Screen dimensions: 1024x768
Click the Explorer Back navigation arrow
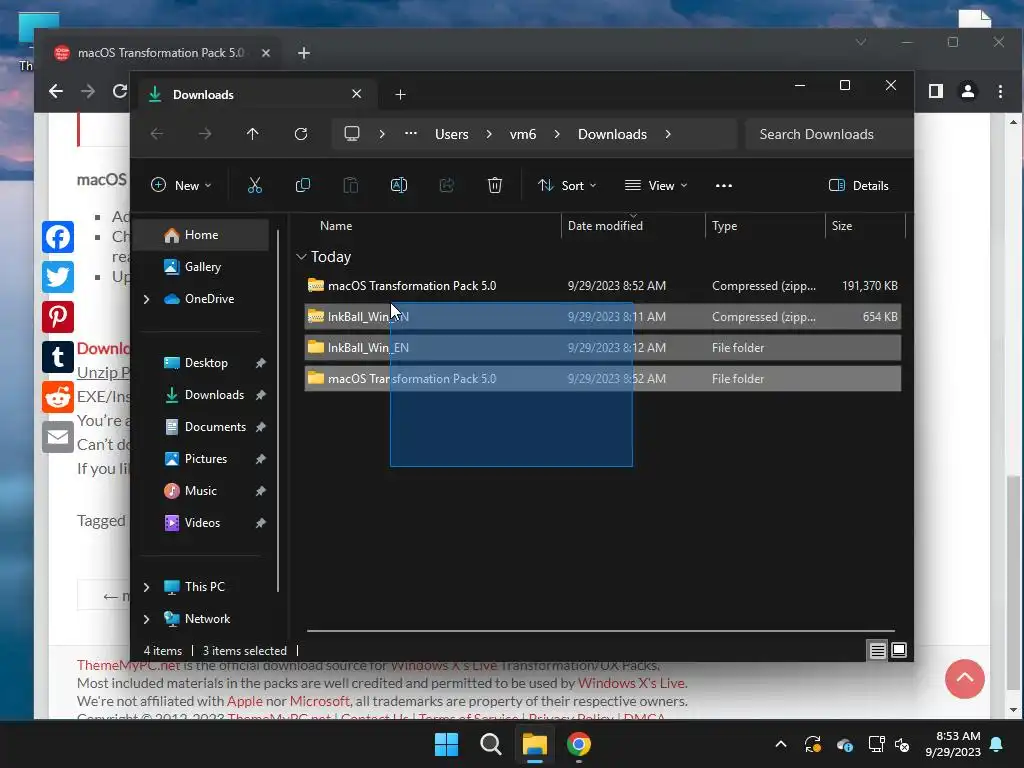coord(157,134)
